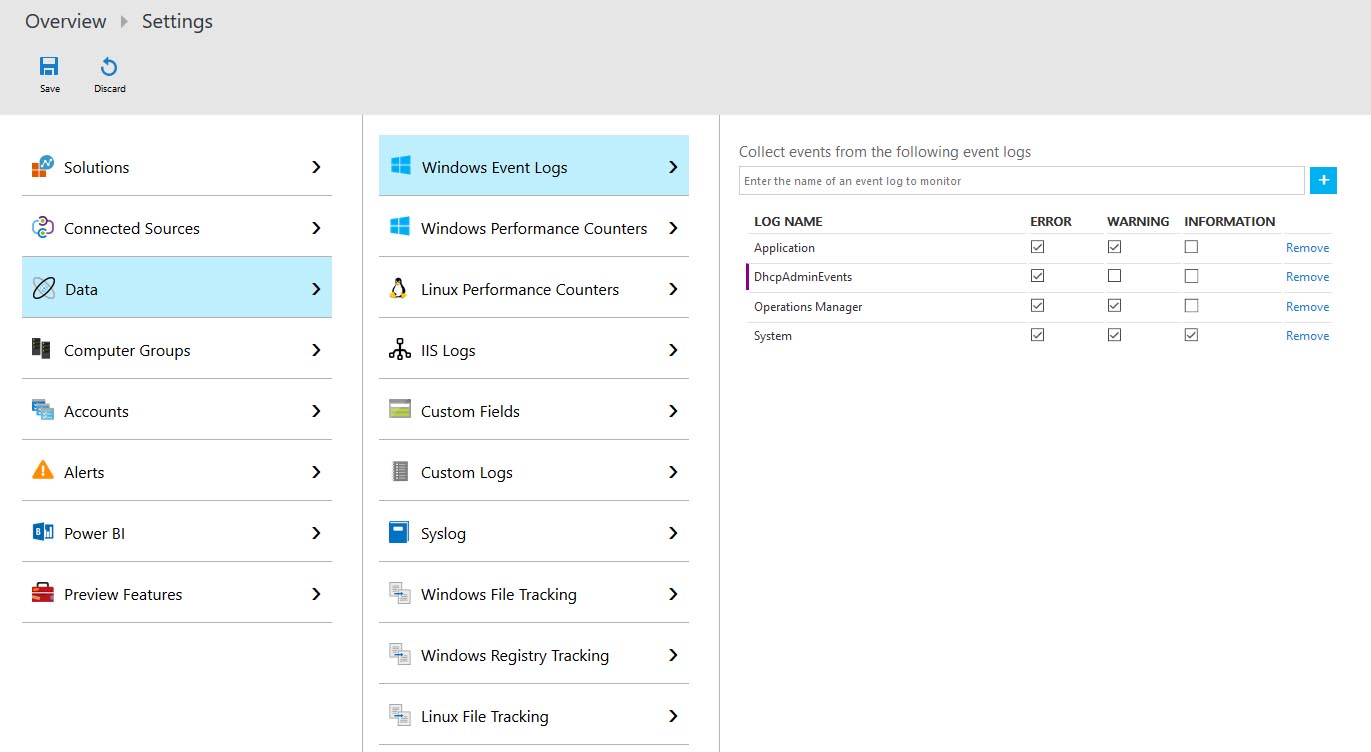1371x752 pixels.
Task: Click the Alerts warning triangle icon
Action: pyautogui.click(x=42, y=471)
